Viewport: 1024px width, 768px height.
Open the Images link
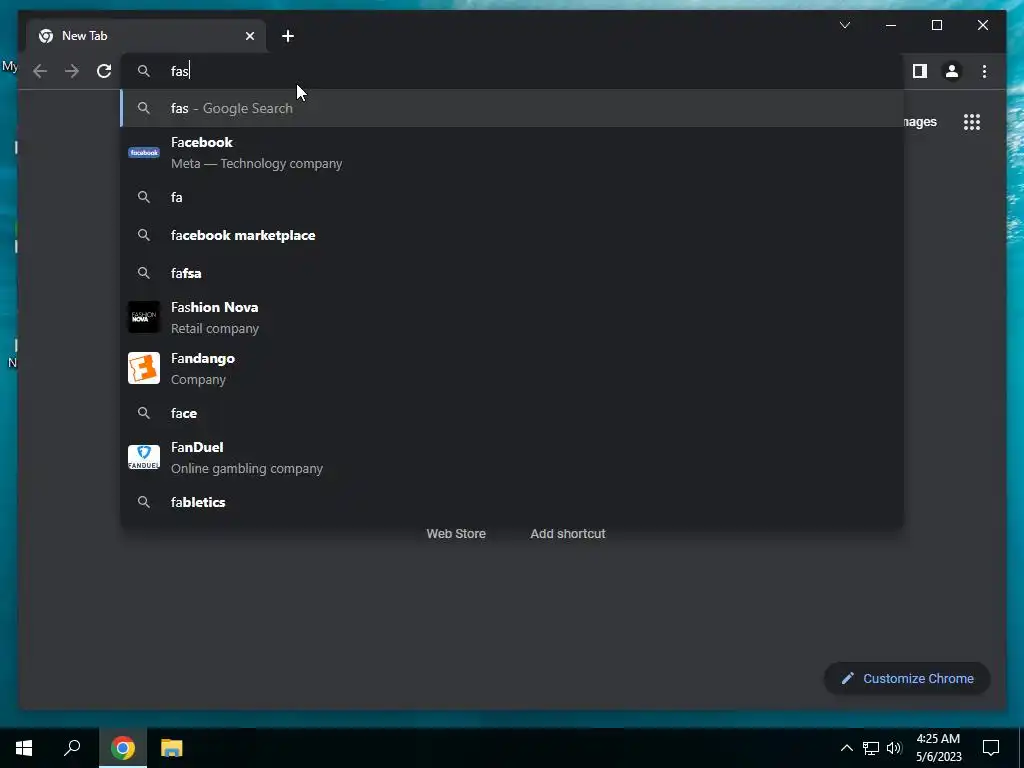click(920, 122)
